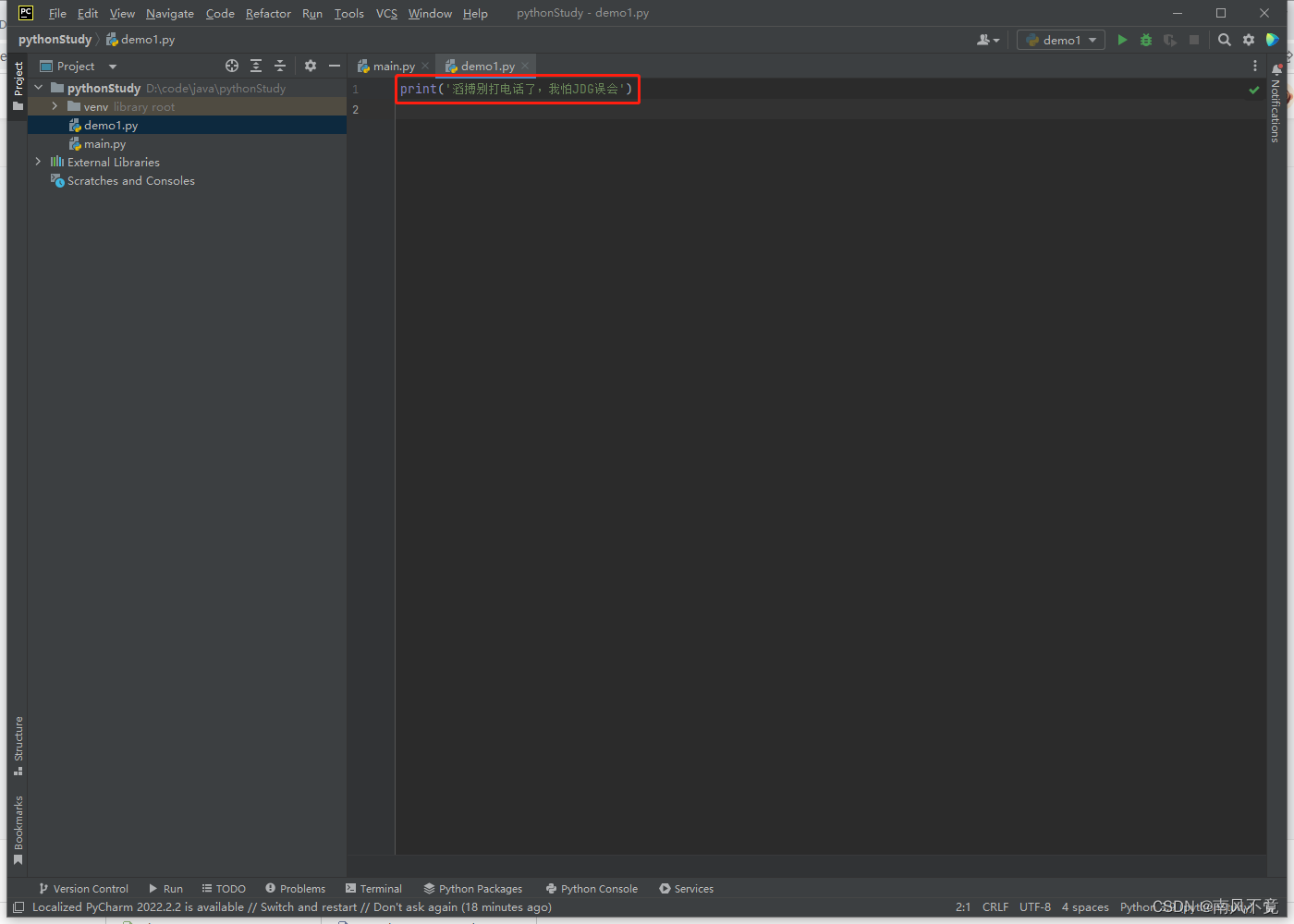Close the main.py editor tab
Viewport: 1294px width, 924px height.
point(425,66)
